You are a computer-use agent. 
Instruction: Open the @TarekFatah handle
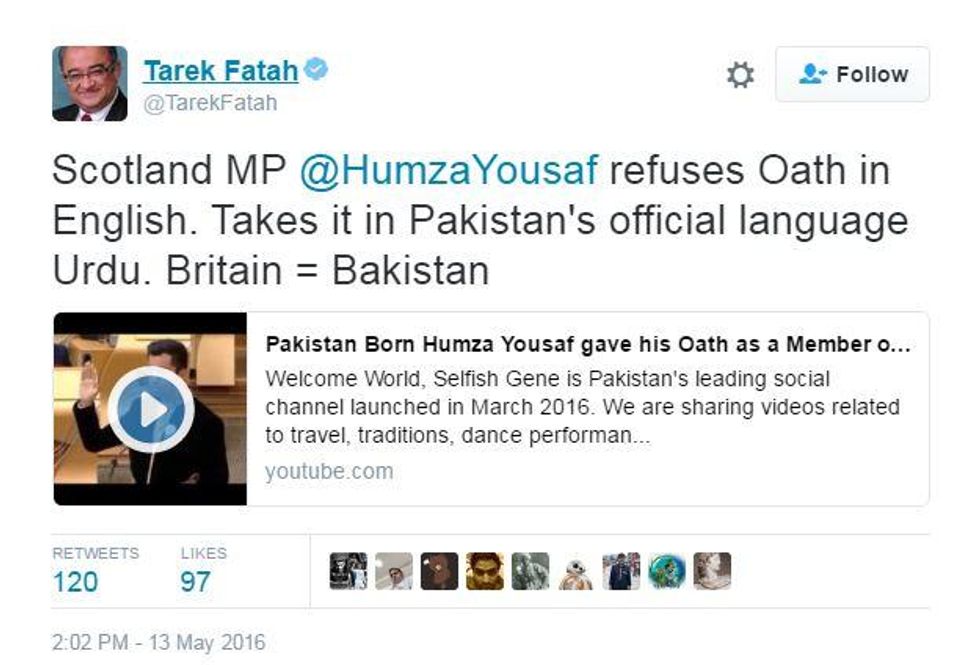(x=210, y=103)
